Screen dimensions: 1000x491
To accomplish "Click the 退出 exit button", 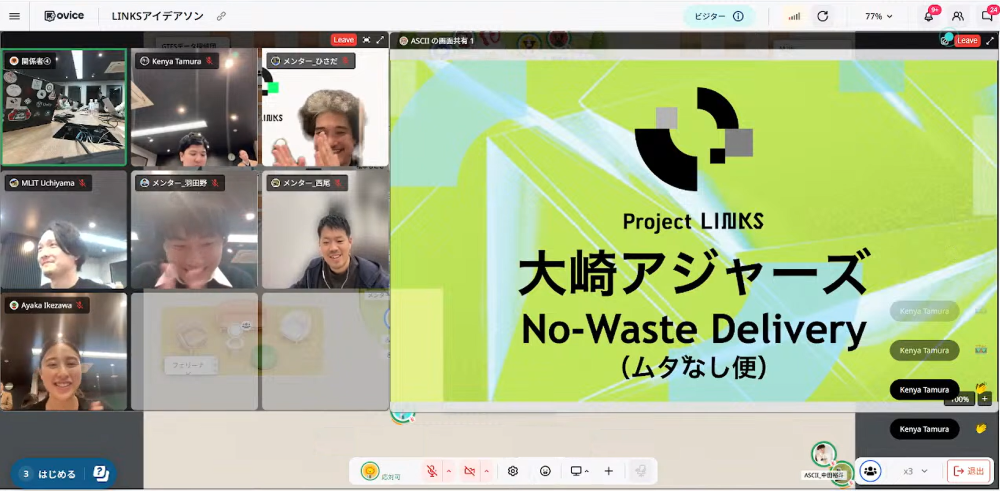I will coord(969,471).
